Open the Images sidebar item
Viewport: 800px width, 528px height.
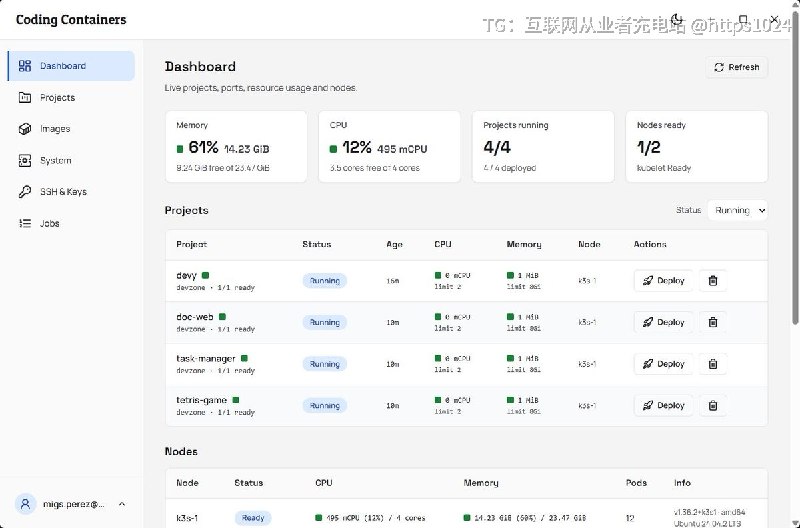71,129
